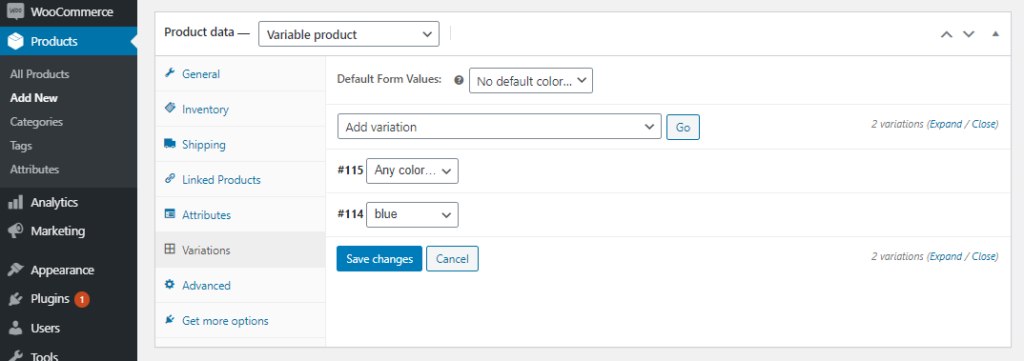Switch to the Advanced tab
The width and height of the screenshot is (1024, 361).
240,285
